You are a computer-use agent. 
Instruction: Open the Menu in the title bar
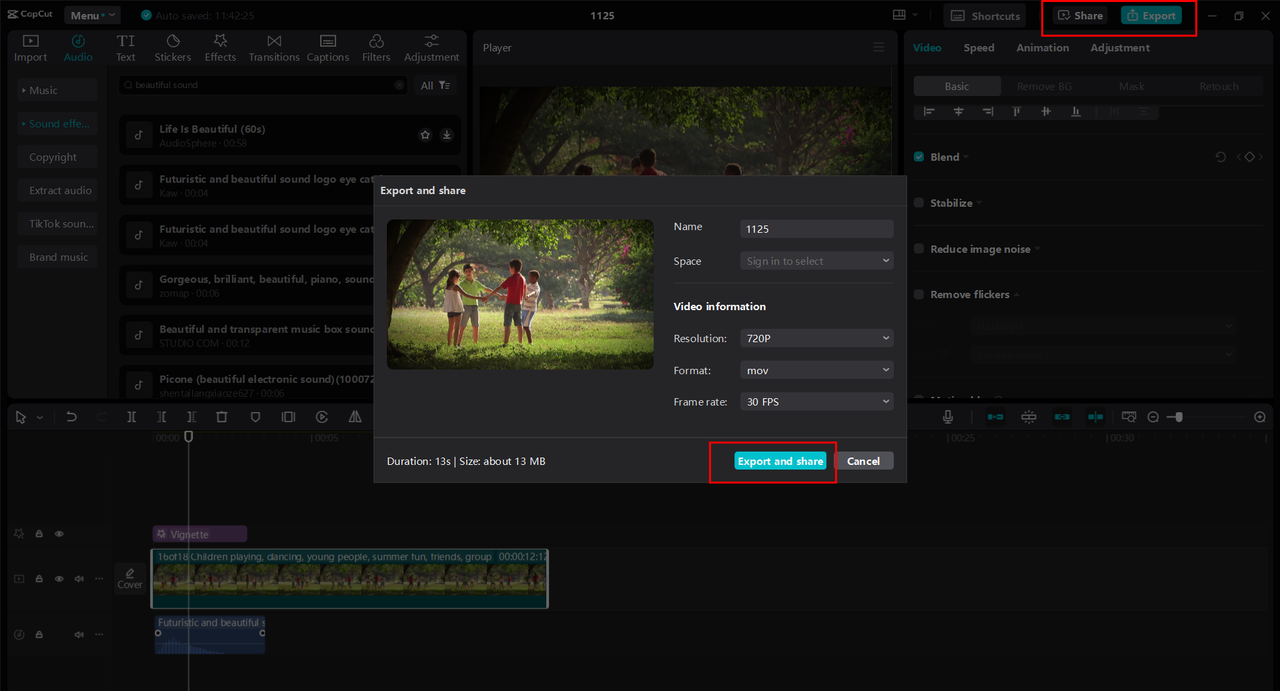pos(91,15)
